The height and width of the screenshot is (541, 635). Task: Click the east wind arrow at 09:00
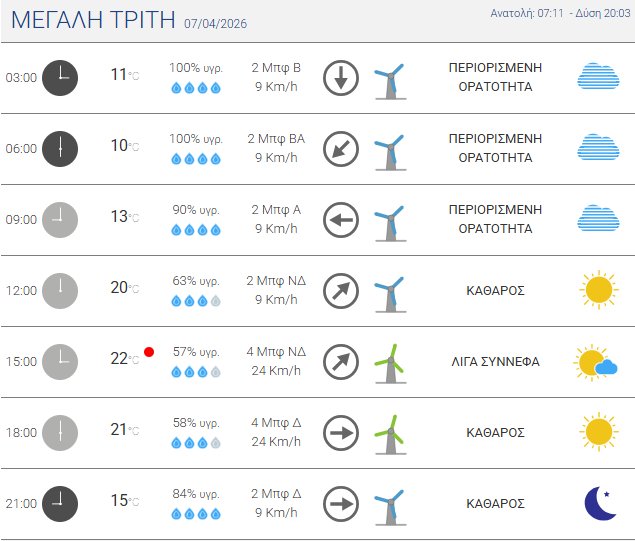click(x=341, y=220)
